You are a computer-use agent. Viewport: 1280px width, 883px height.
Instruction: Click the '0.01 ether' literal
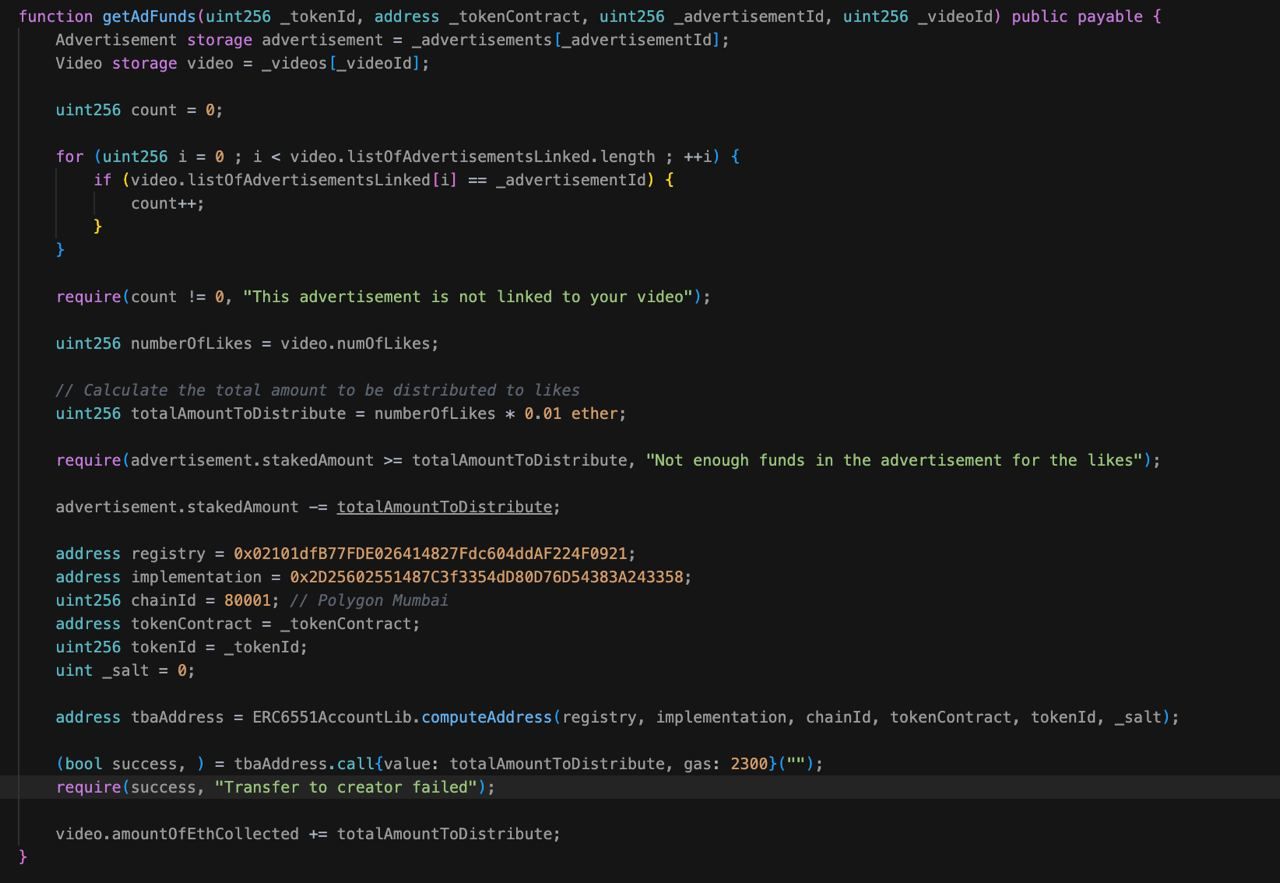pyautogui.click(x=571, y=413)
